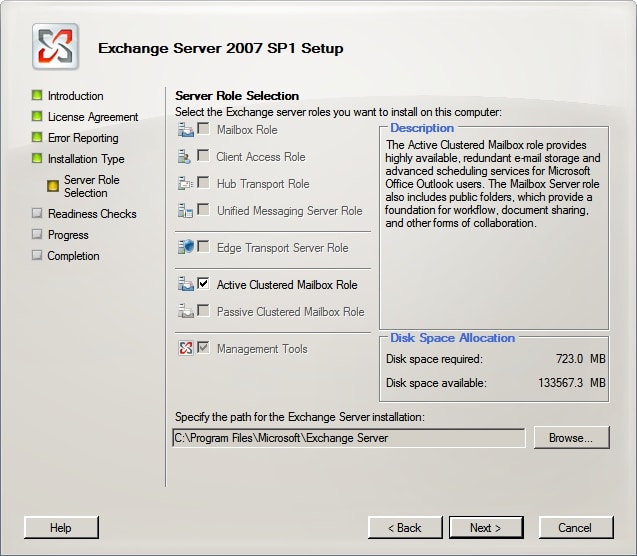Toggle the Management Tools checkbox

coord(203,347)
